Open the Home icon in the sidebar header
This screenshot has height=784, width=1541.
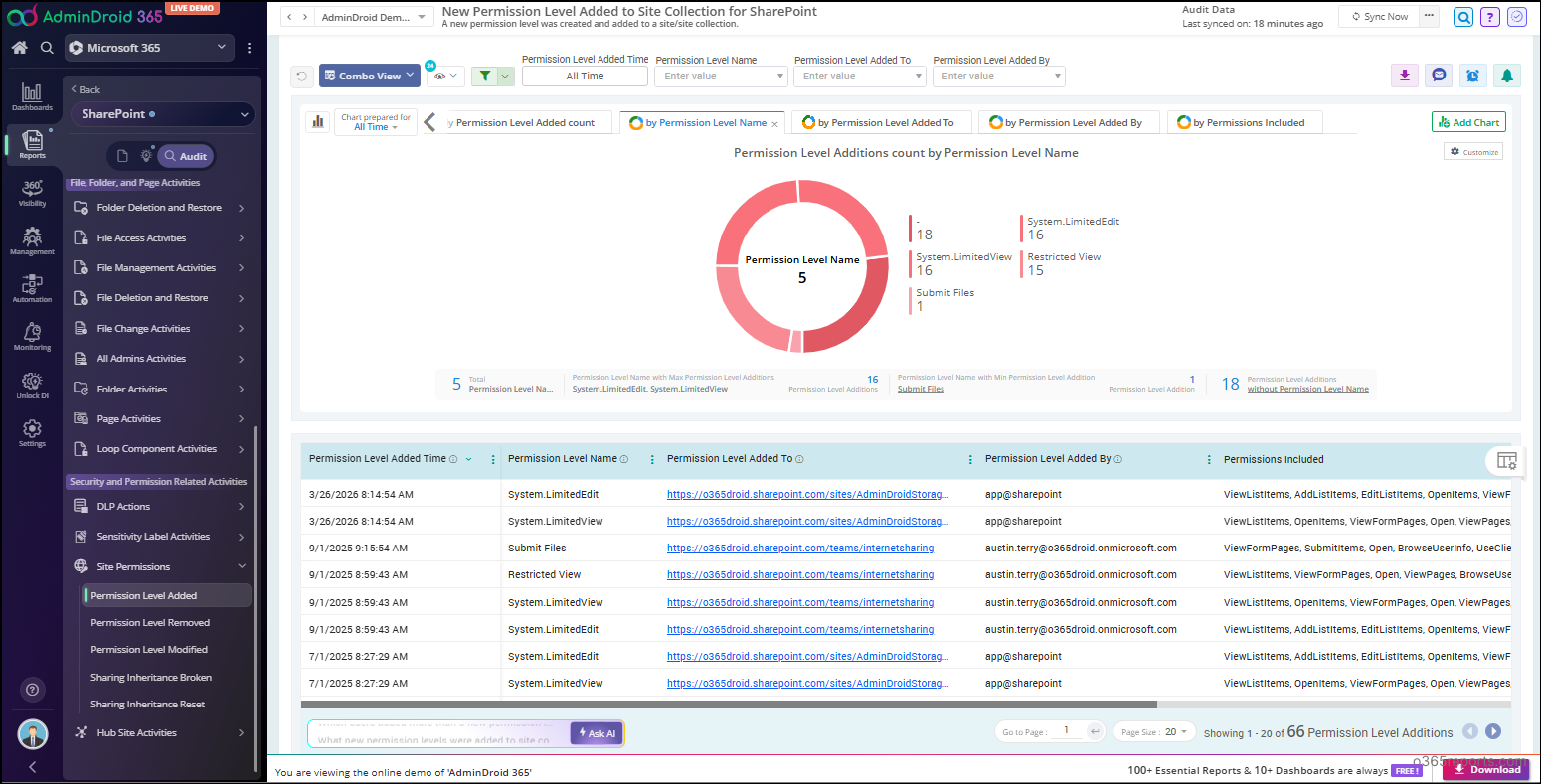pyautogui.click(x=19, y=47)
